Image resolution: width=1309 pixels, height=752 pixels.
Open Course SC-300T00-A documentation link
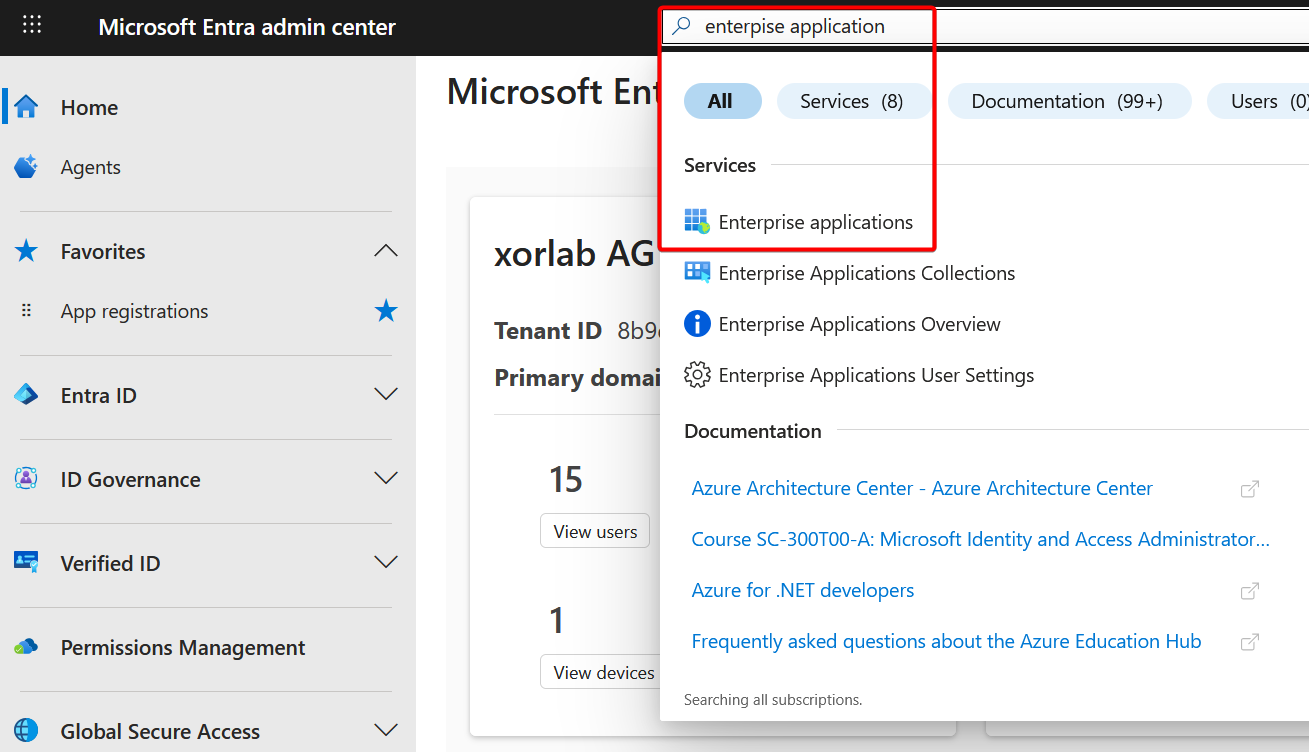pos(980,539)
